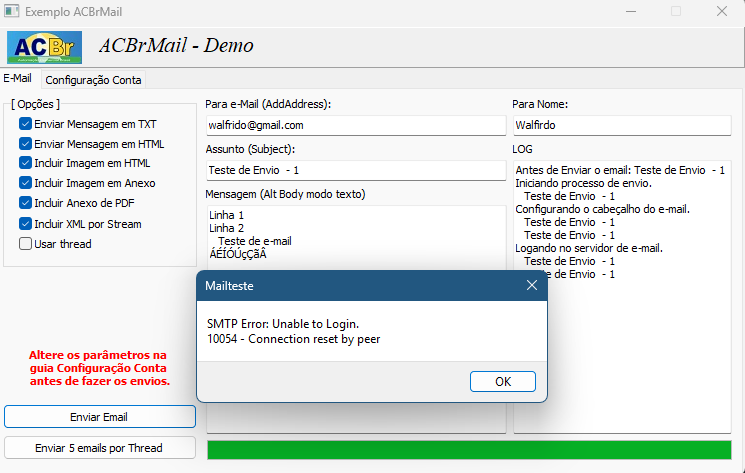
Task: Close the Exemplo ACBrMail main window
Action: pyautogui.click(x=722, y=11)
